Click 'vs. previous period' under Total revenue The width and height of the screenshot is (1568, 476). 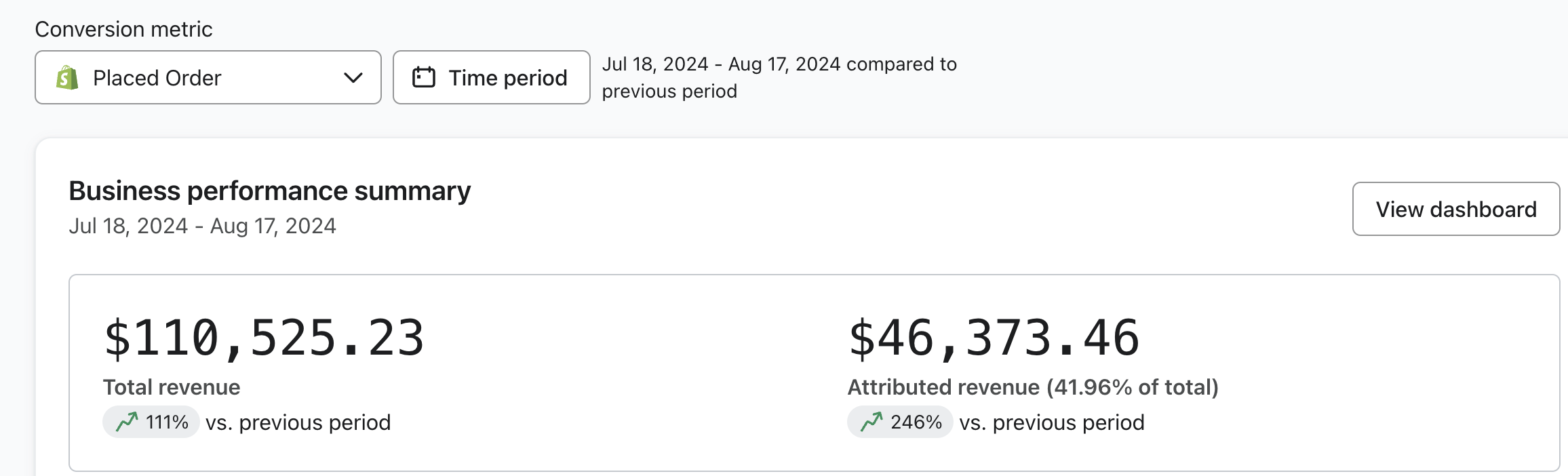coord(298,422)
